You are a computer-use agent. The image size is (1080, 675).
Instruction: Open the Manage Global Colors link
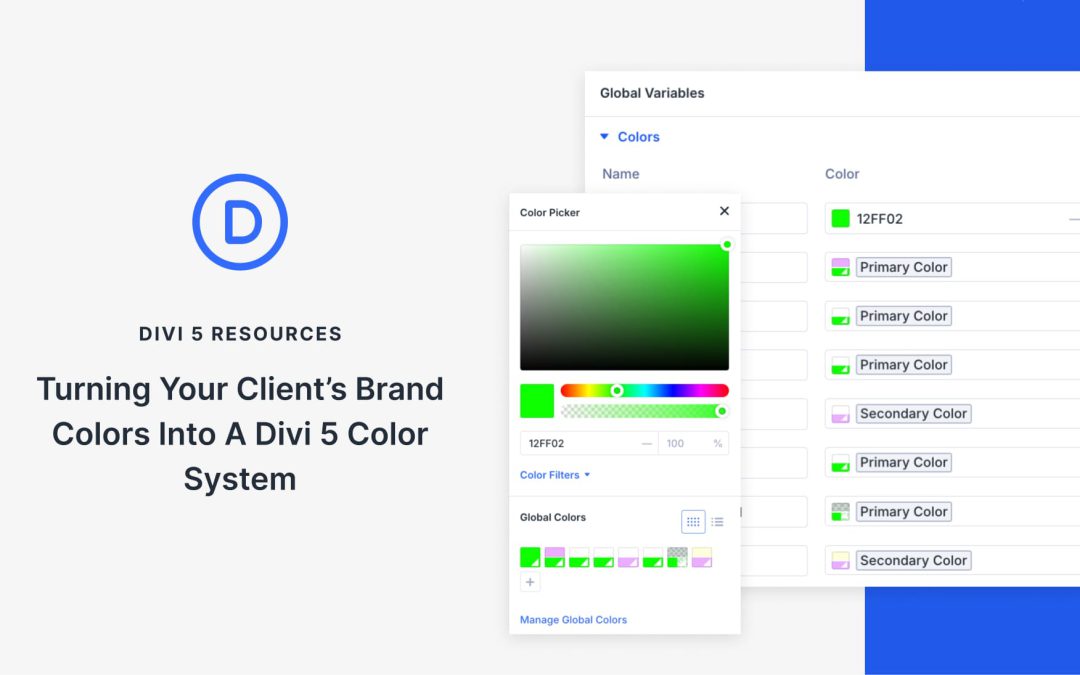point(573,619)
